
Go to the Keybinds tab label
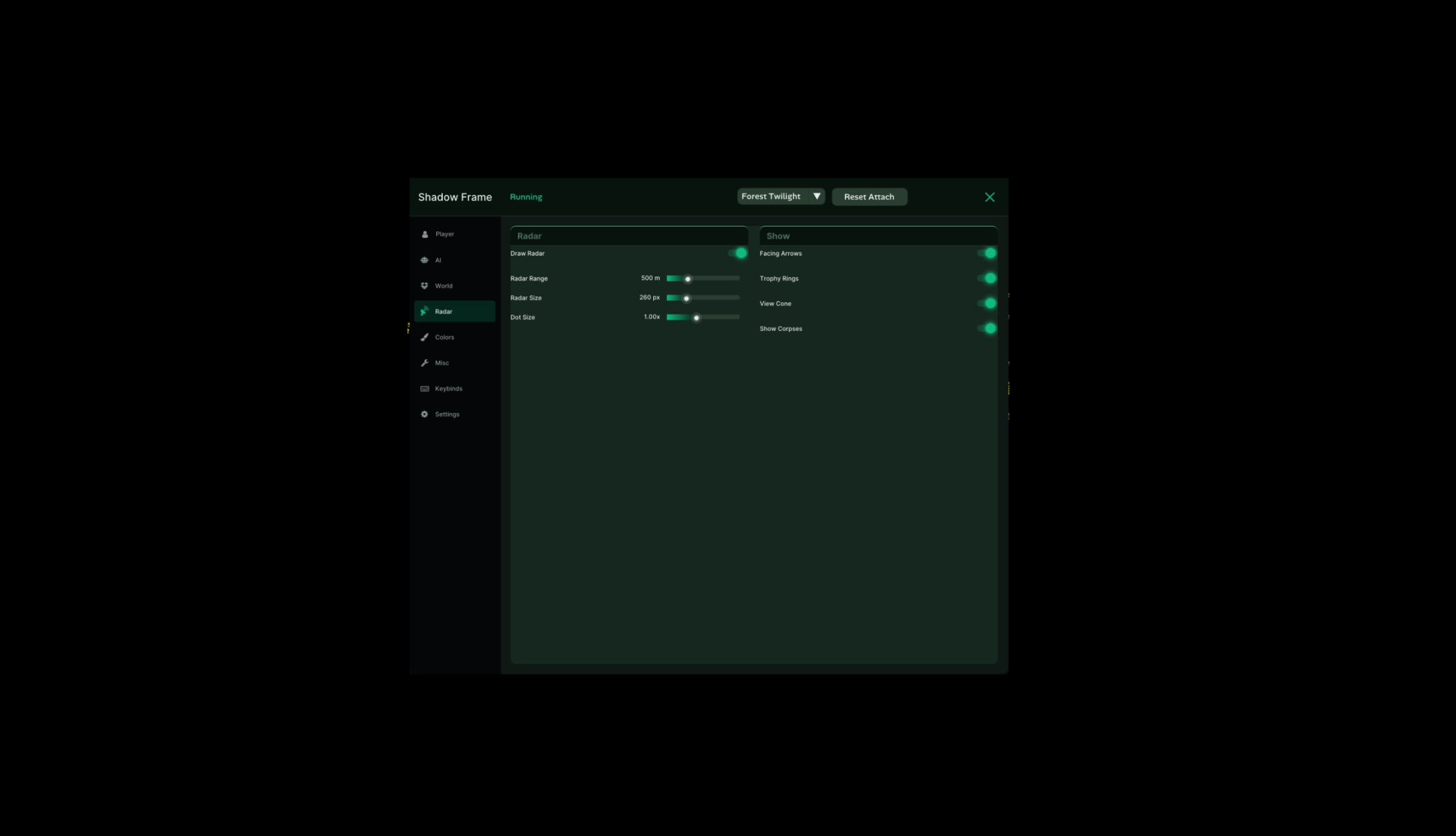[x=449, y=389]
